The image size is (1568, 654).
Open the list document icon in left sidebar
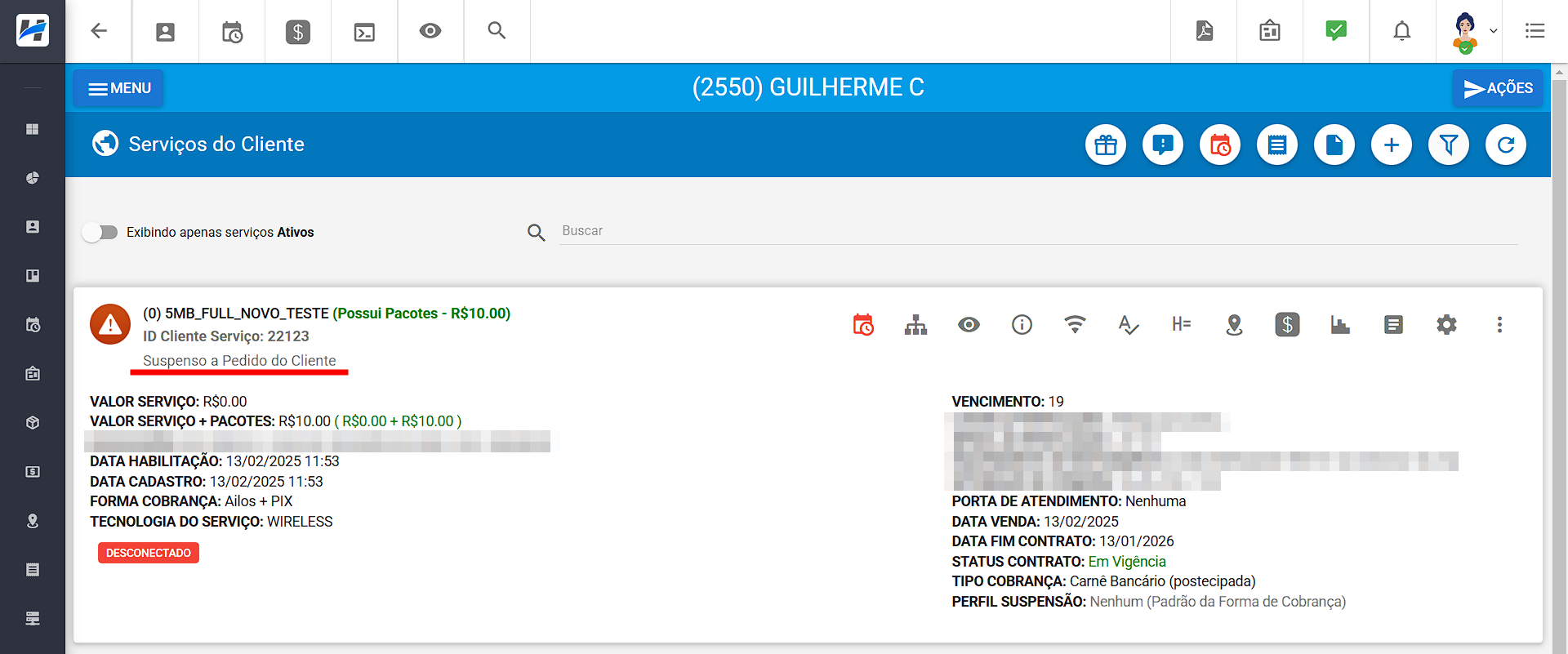33,570
